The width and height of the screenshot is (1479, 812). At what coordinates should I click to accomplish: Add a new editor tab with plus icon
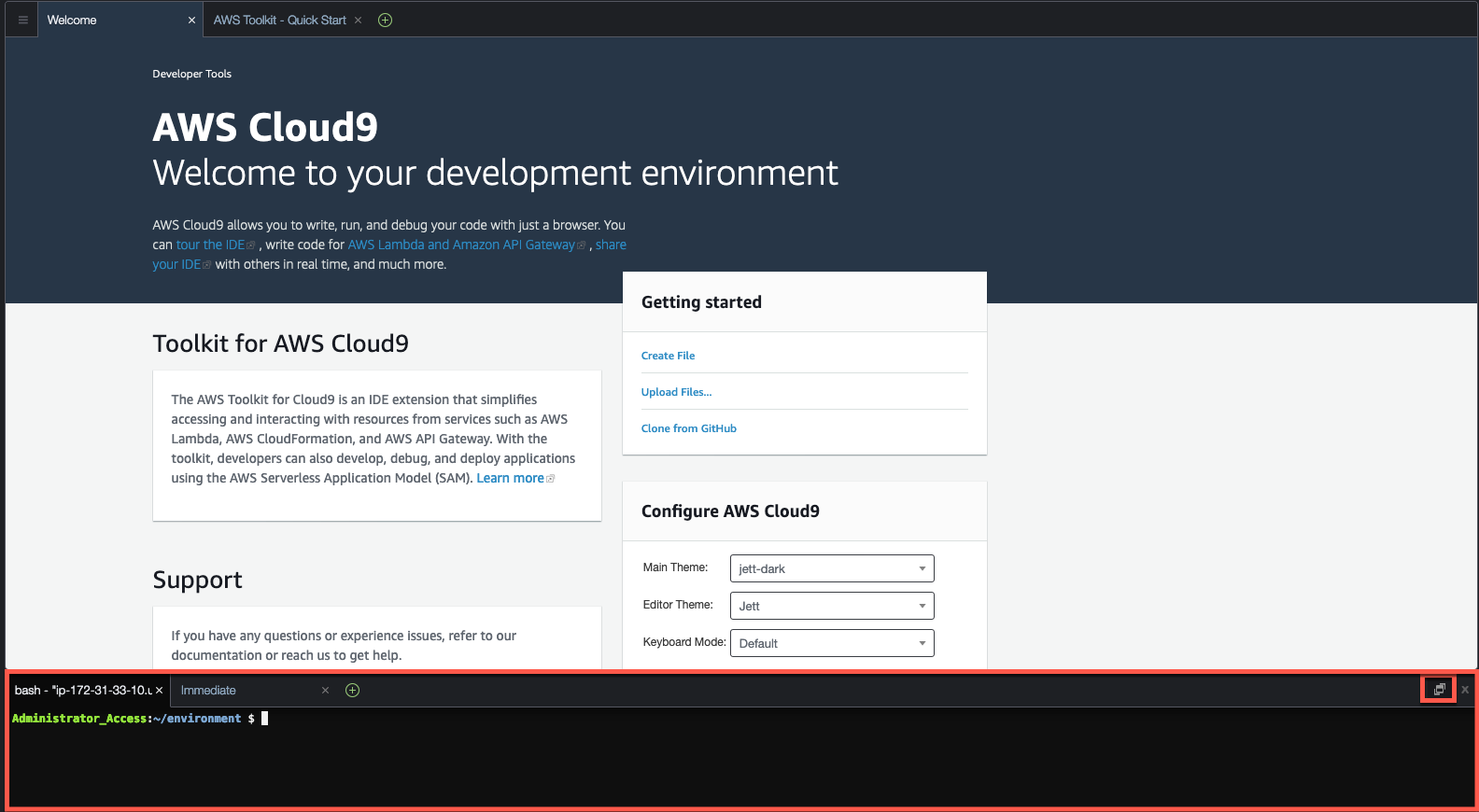pos(385,20)
